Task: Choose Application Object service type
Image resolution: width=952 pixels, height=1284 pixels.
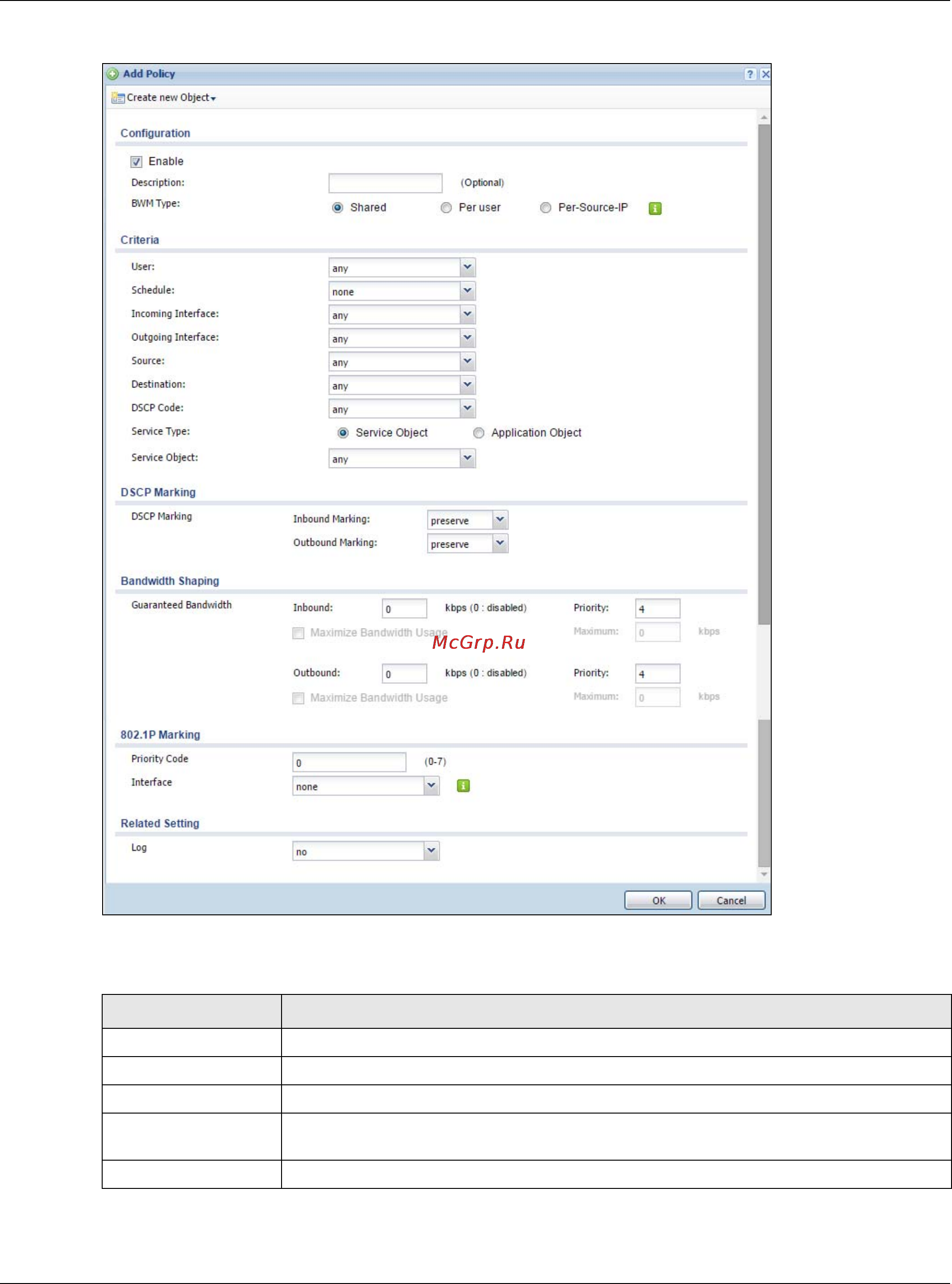Action: pyautogui.click(x=478, y=433)
